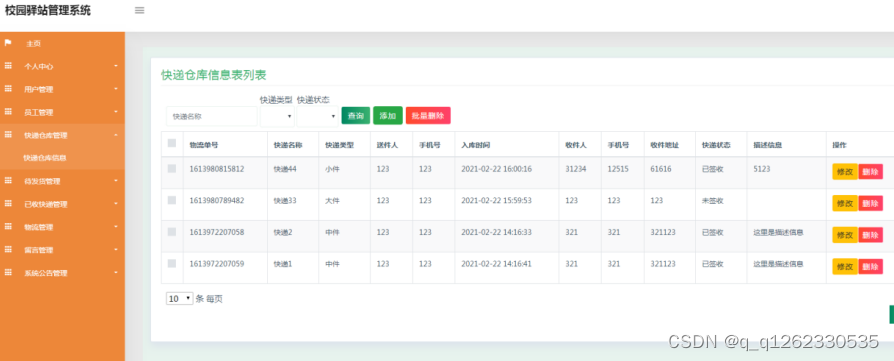This screenshot has width=894, height=361.
Task: Click the 物流单号 column header
Action: (x=204, y=145)
